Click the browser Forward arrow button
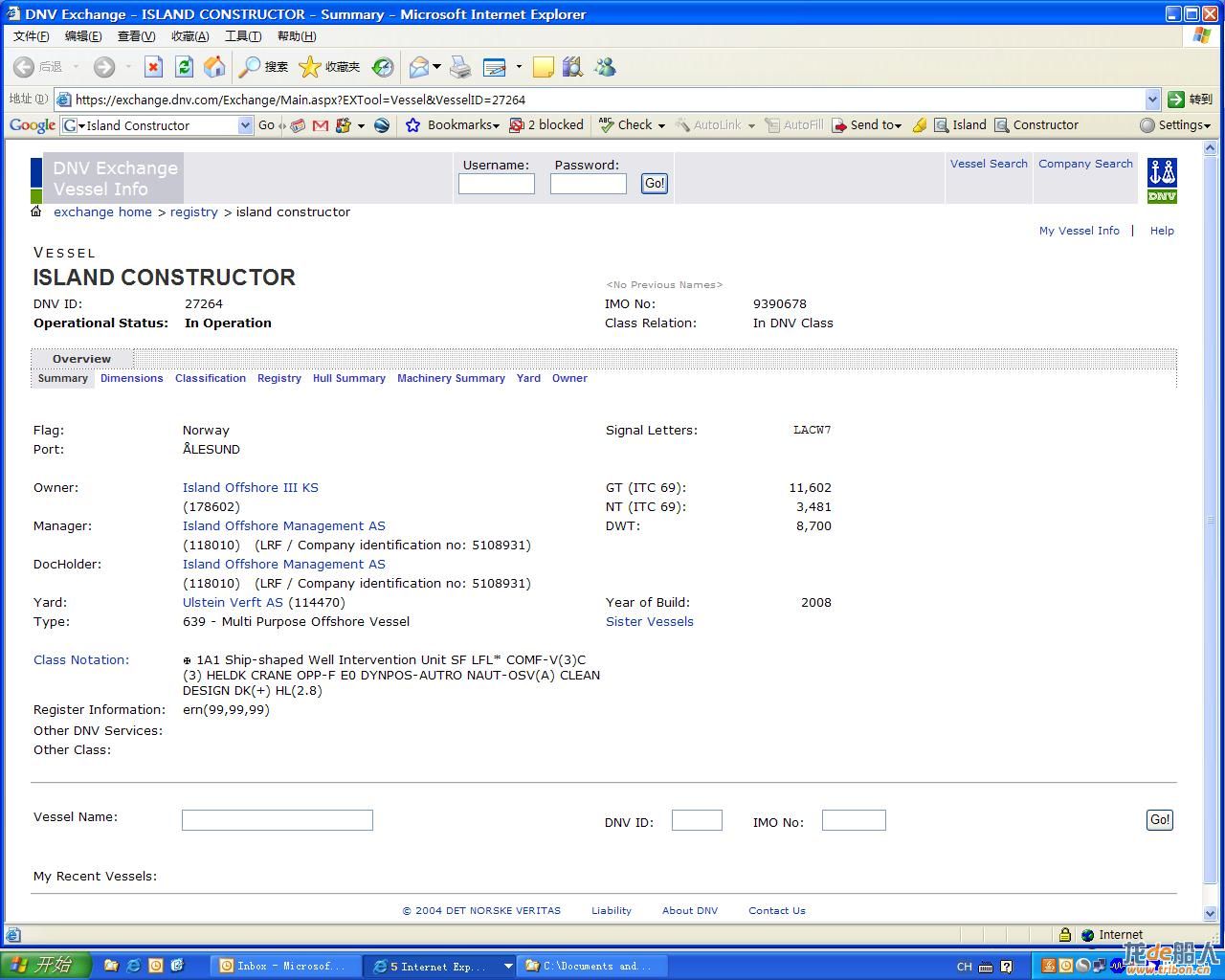The width and height of the screenshot is (1225, 980). [x=104, y=67]
